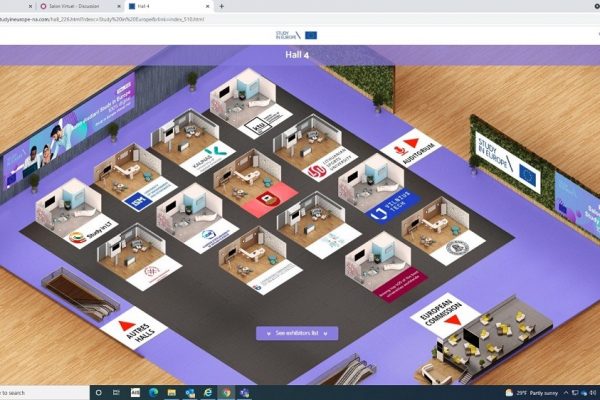Open Microsoft Teams from taskbar

[245, 393]
